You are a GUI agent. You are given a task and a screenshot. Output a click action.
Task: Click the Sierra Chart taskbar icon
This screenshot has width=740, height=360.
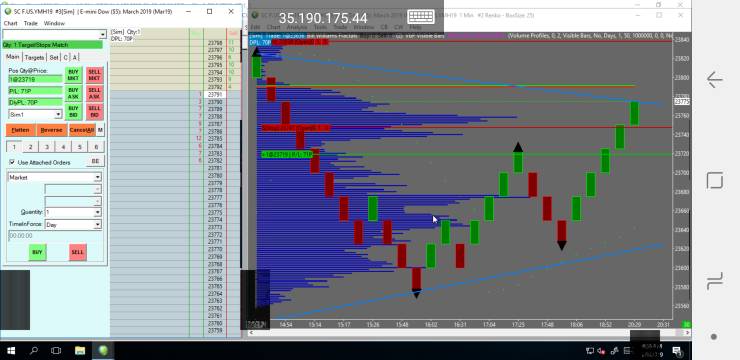click(103, 351)
